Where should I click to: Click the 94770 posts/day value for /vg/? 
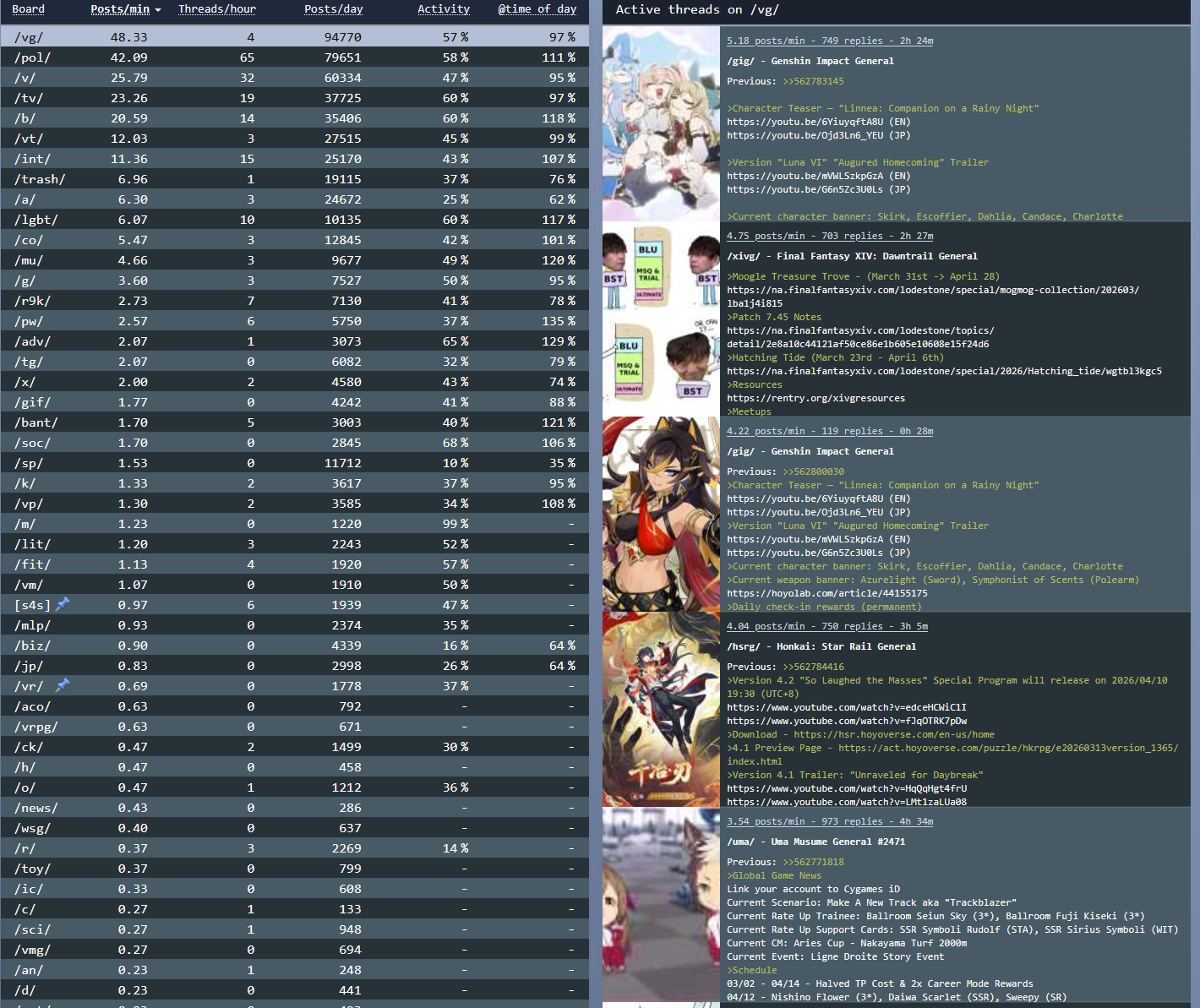(343, 37)
